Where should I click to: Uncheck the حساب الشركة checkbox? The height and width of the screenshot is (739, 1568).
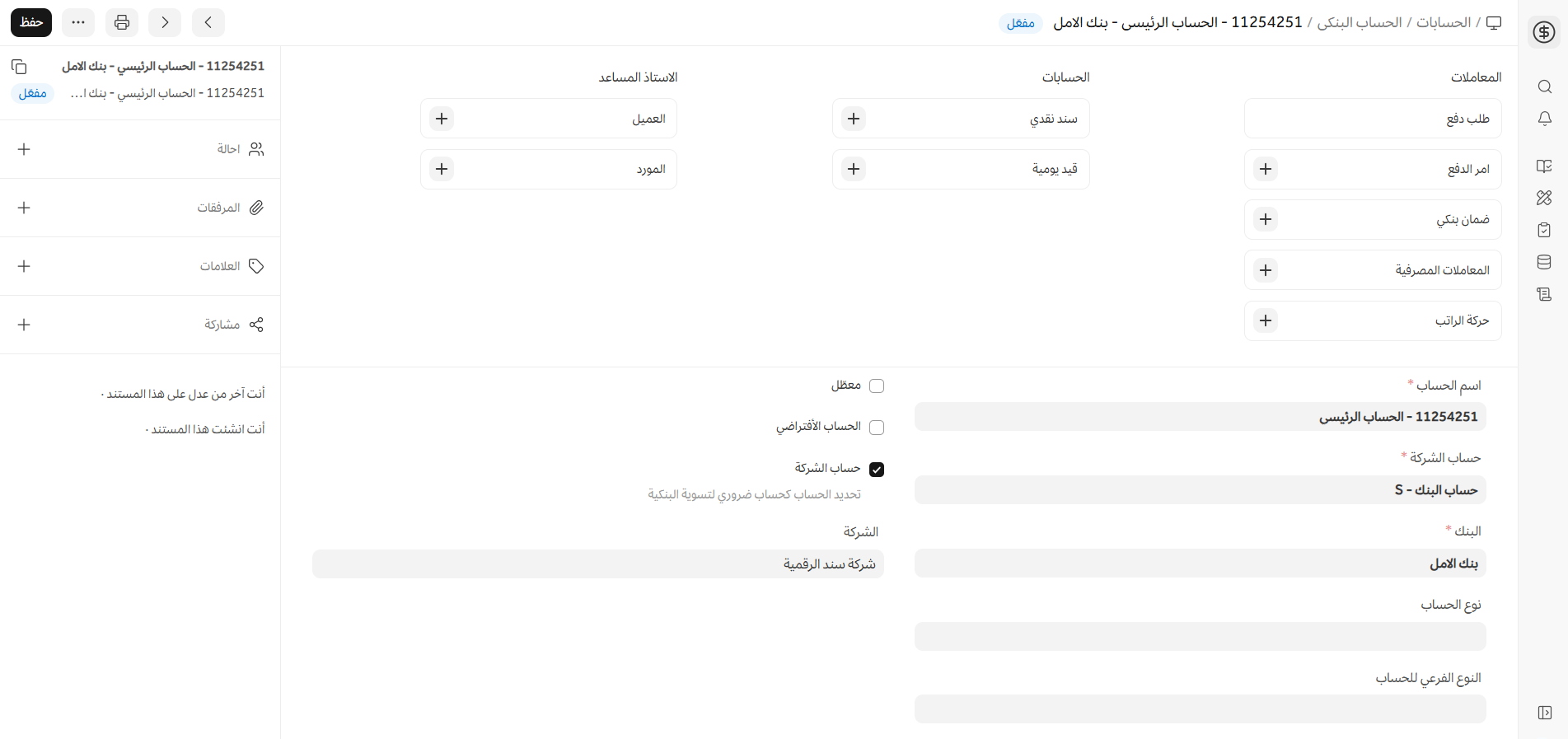point(877,470)
